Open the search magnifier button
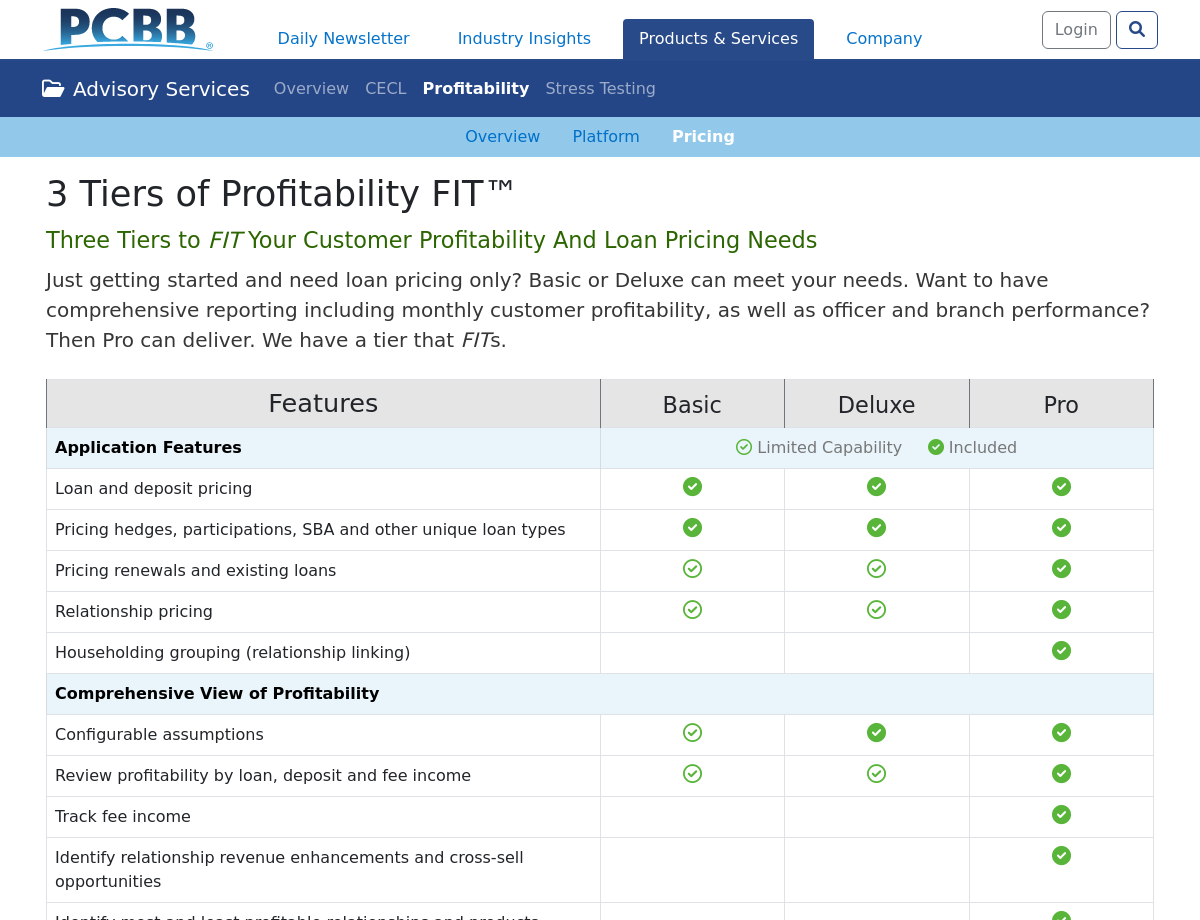The image size is (1200, 920). click(1137, 30)
